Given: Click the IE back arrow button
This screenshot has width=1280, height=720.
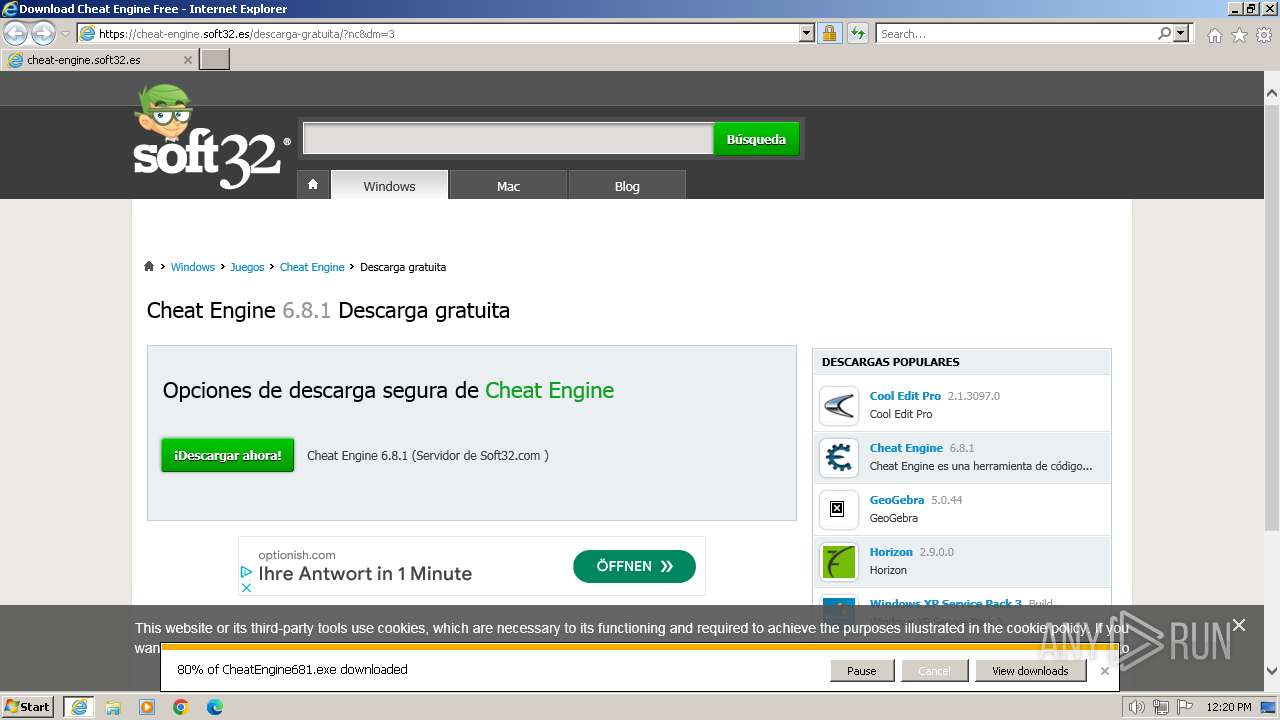Looking at the screenshot, I should (15, 33).
